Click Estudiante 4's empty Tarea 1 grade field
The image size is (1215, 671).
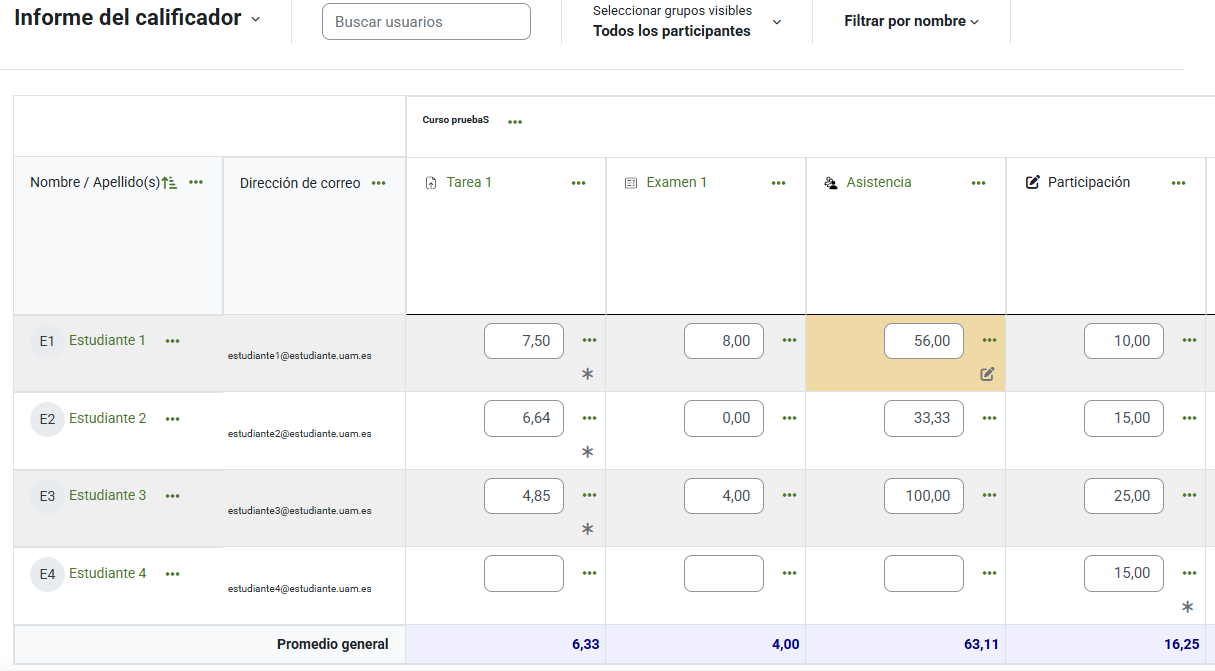[524, 573]
